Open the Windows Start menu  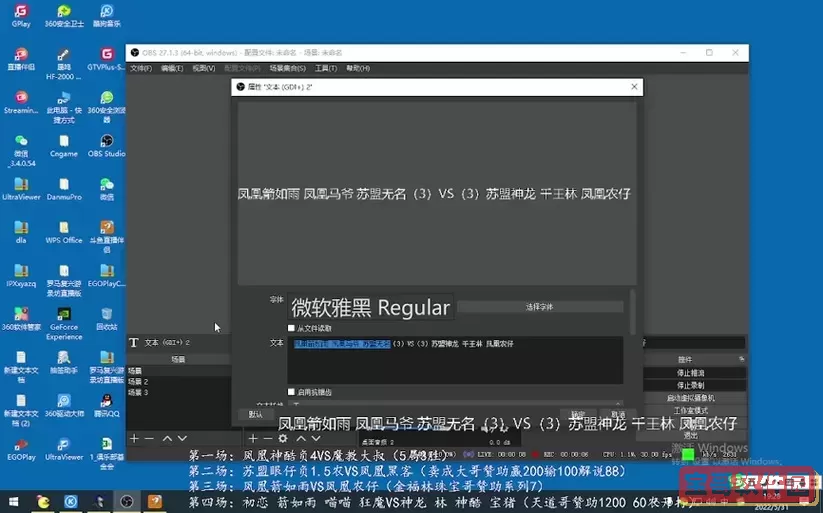[x=14, y=502]
